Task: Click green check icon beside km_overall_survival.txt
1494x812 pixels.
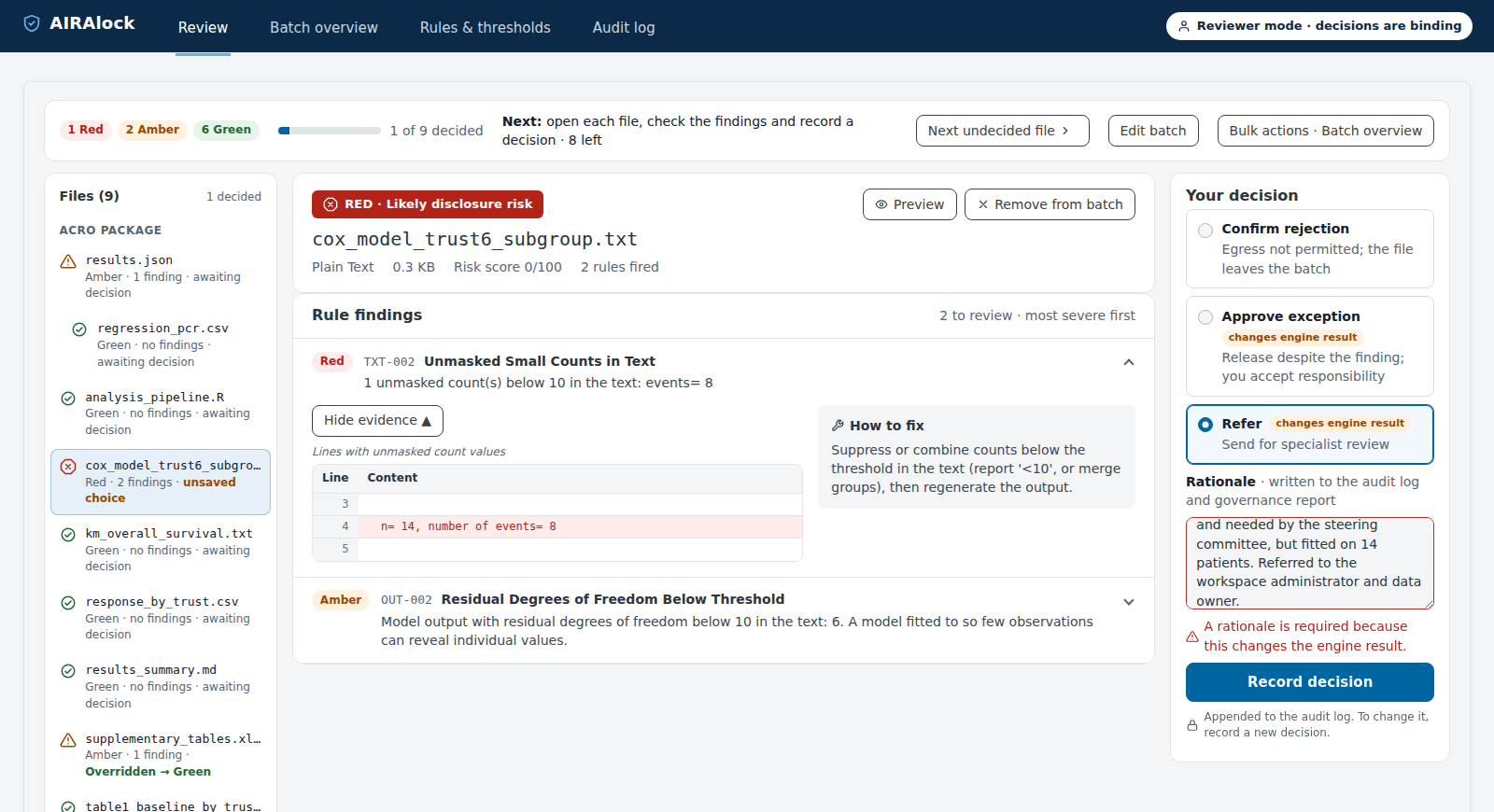Action: (x=68, y=535)
